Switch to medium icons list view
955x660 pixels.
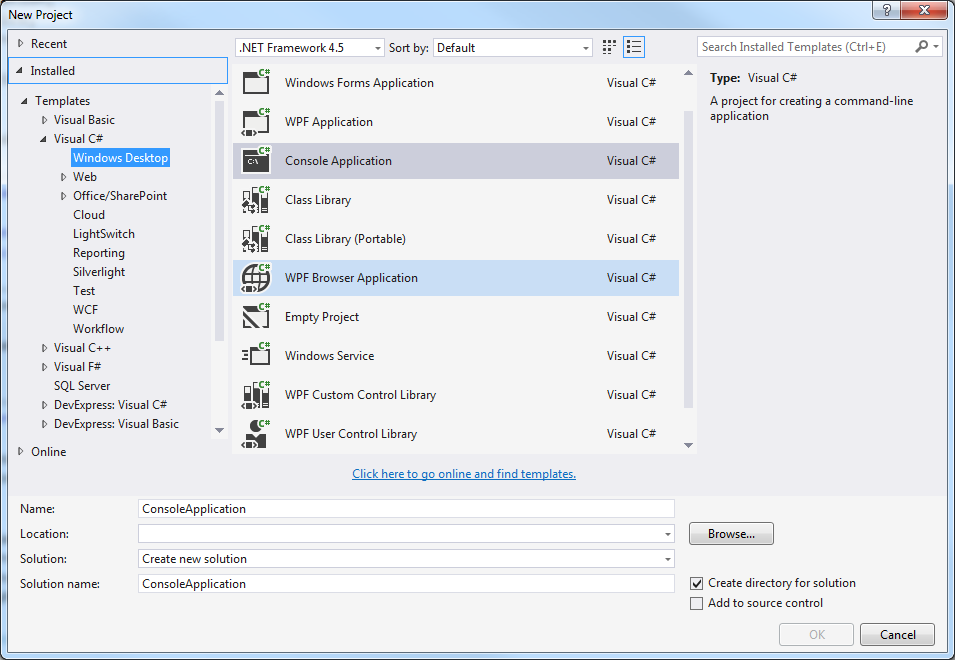coord(634,47)
